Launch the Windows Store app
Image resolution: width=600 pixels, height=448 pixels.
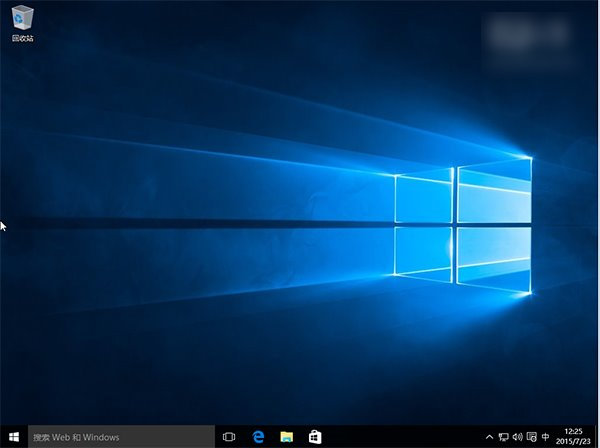coord(314,437)
